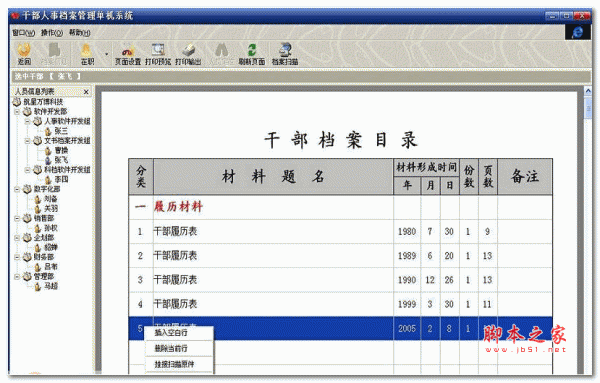Screen dimensions: 600x383
Task: Click the year cell 1980
Action: click(x=407, y=231)
